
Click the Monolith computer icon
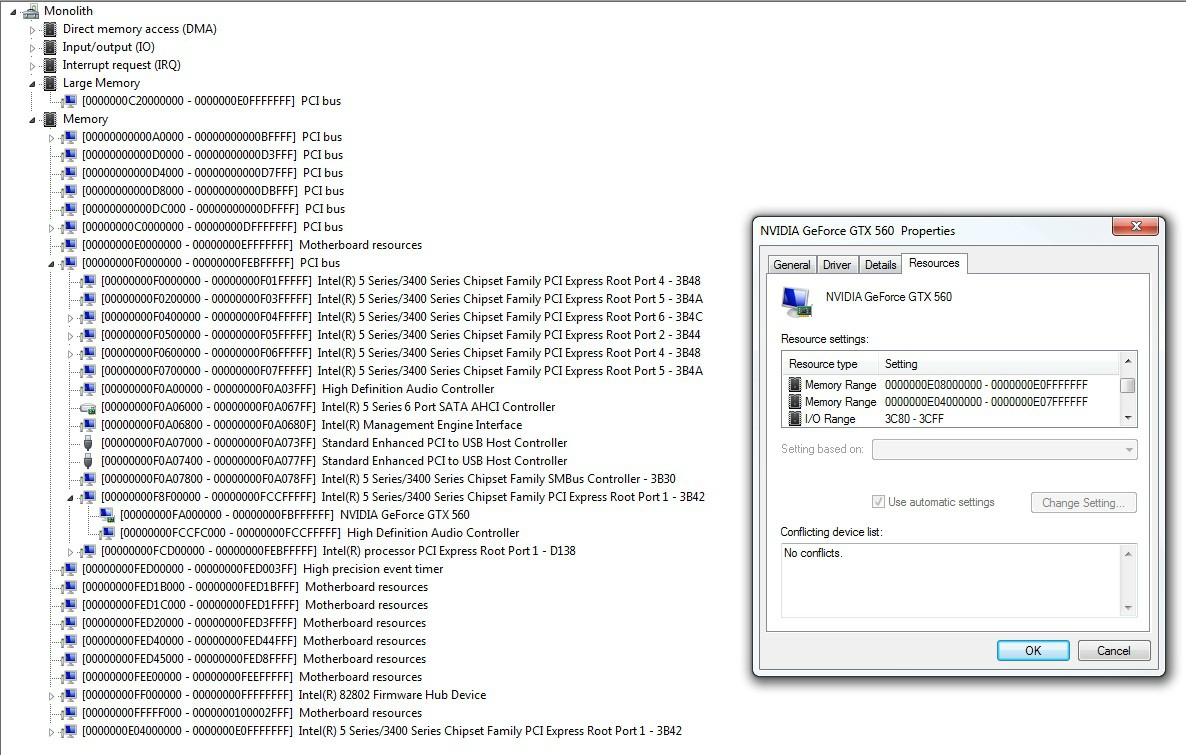point(31,11)
